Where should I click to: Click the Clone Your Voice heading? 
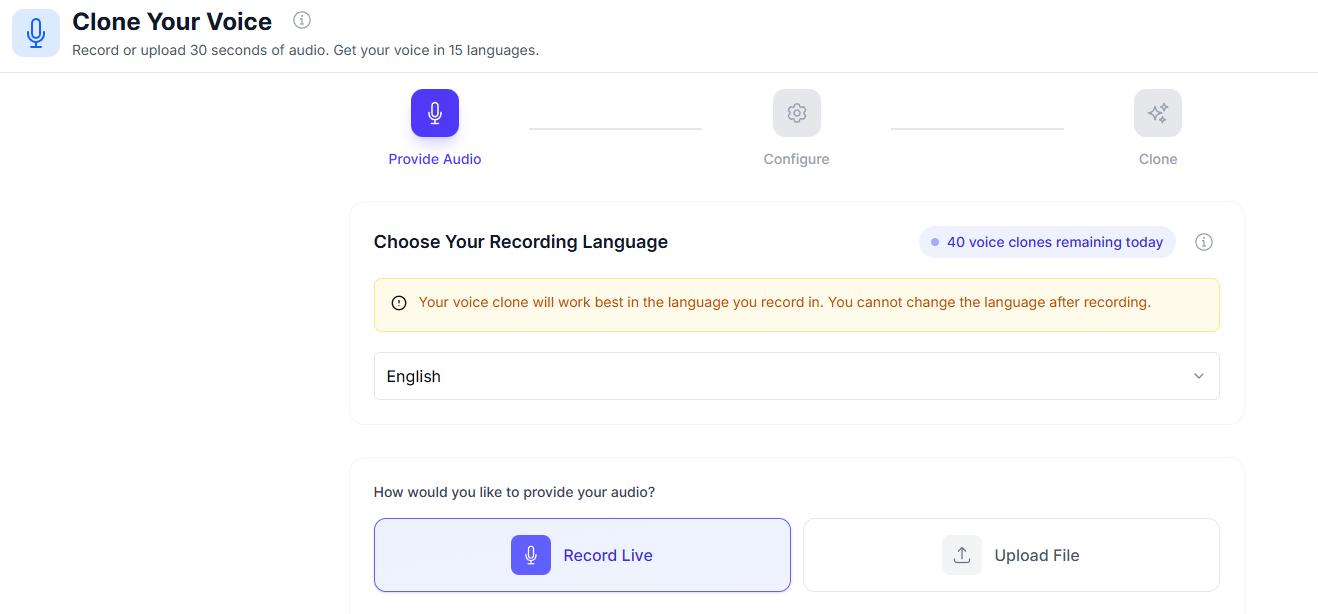tap(172, 21)
